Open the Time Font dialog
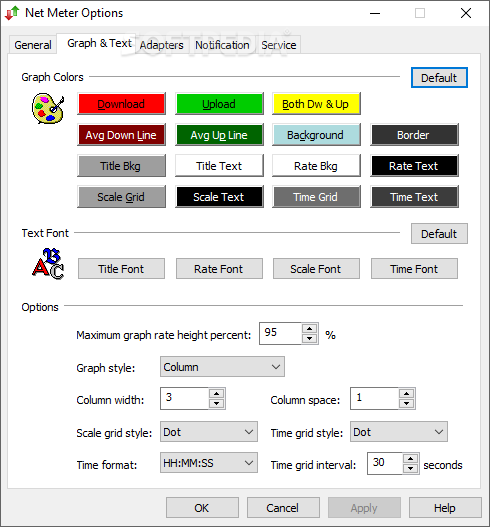Image resolution: width=490 pixels, height=527 pixels. coord(414,269)
